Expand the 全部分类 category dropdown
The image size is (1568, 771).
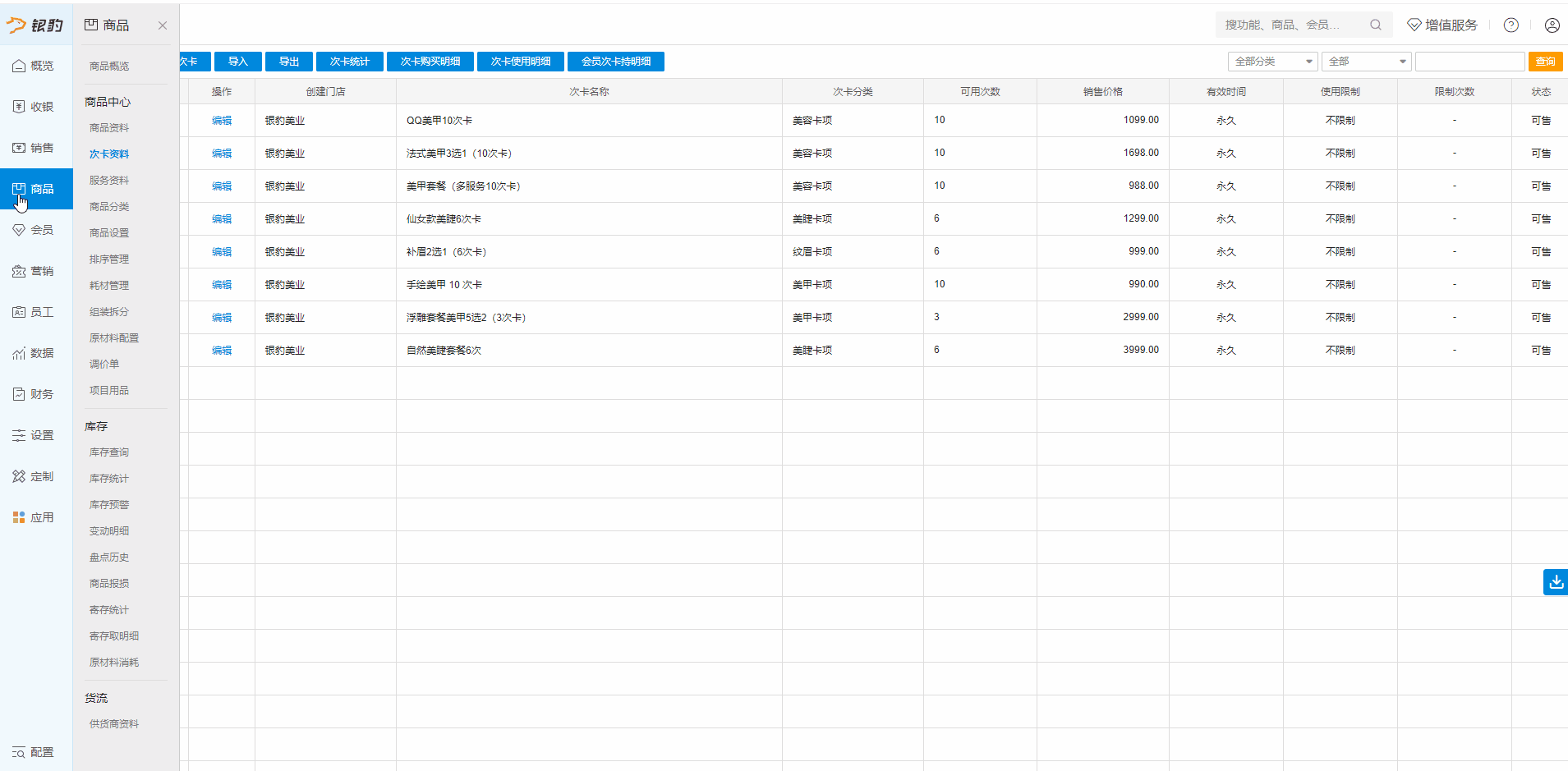1272,62
